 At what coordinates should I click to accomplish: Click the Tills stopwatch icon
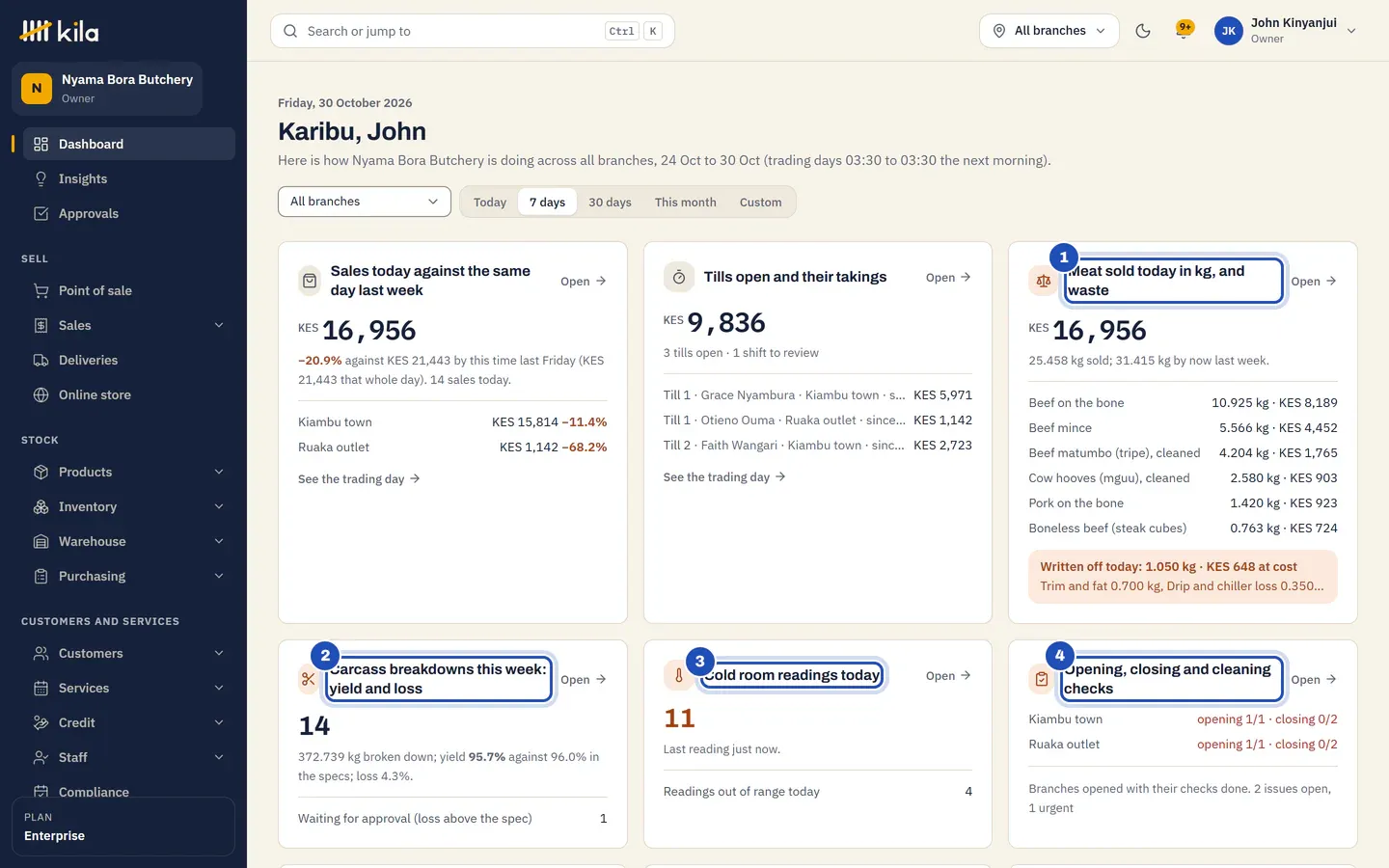(x=679, y=277)
